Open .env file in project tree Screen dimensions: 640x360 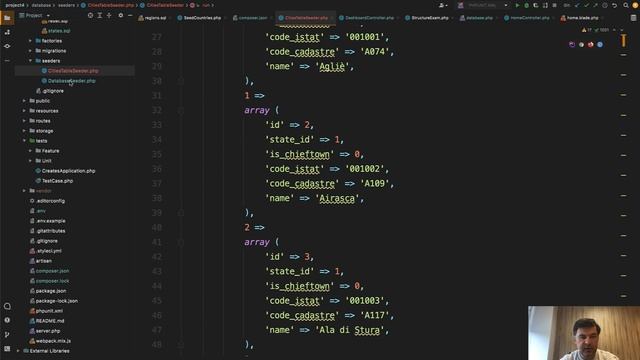pos(41,211)
